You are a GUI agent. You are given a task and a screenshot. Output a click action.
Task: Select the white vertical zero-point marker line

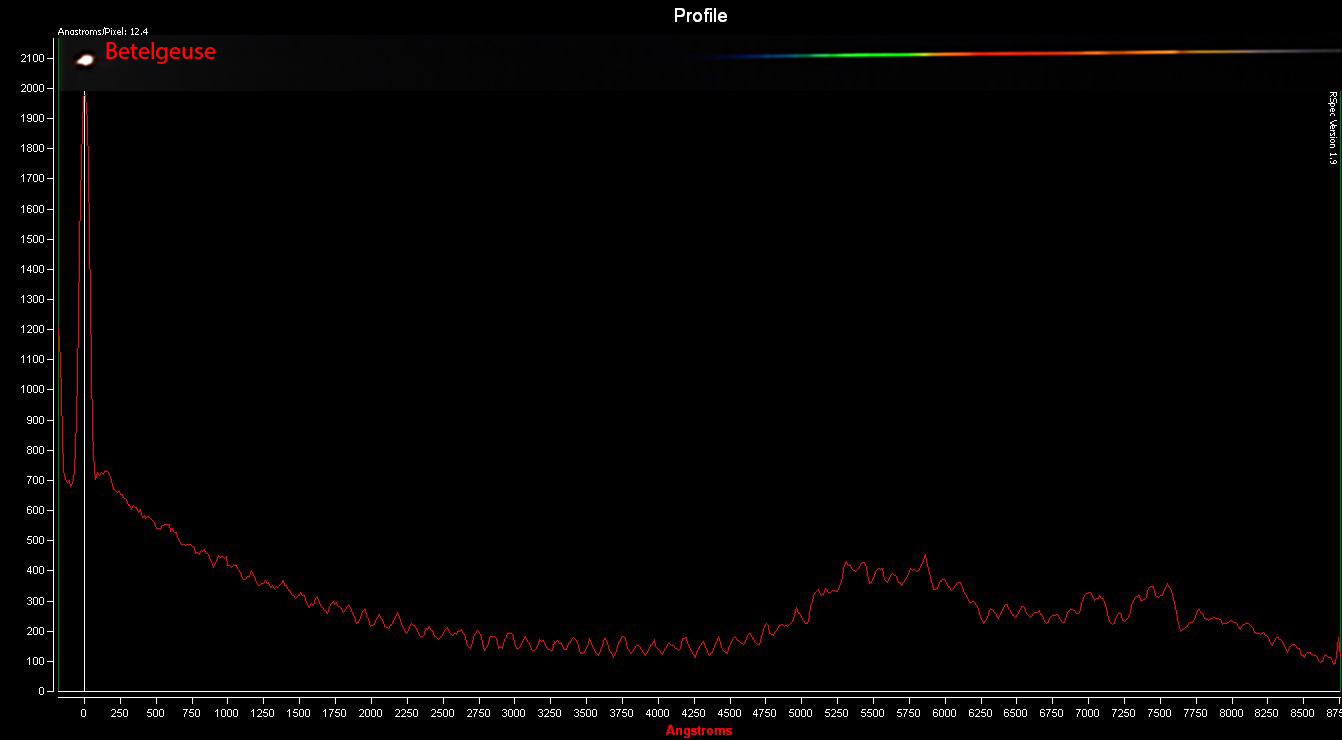[x=84, y=391]
